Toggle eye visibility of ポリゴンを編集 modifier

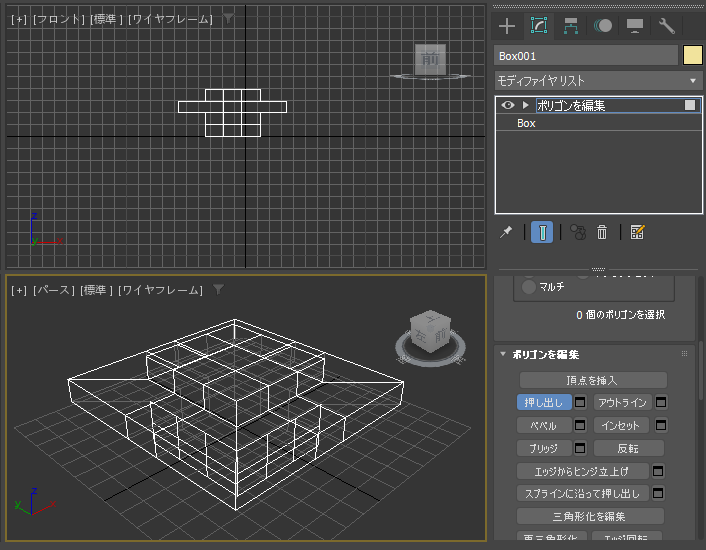coord(508,105)
